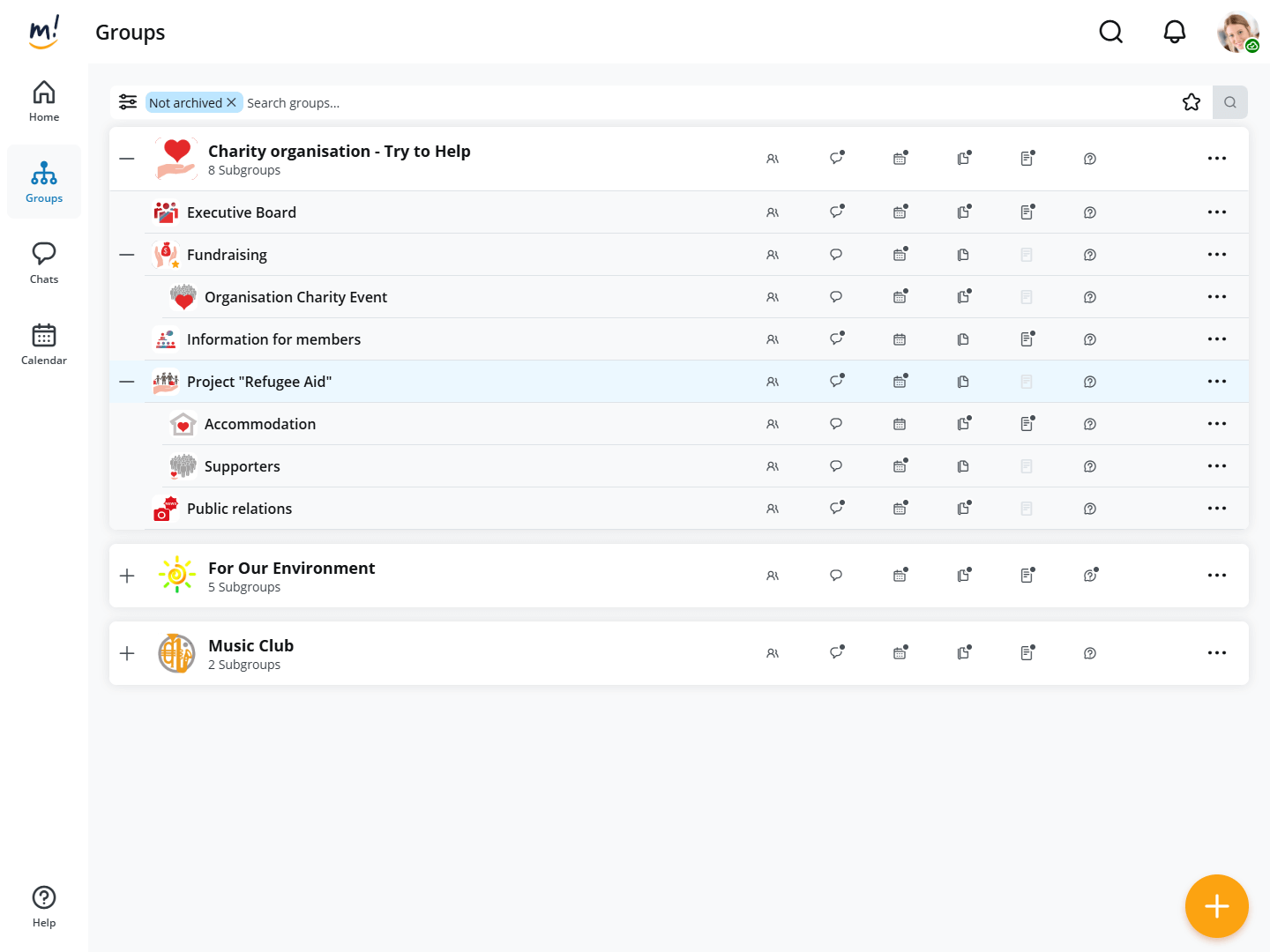Open the user profile avatar
Image resolution: width=1270 pixels, height=952 pixels.
[x=1237, y=33]
